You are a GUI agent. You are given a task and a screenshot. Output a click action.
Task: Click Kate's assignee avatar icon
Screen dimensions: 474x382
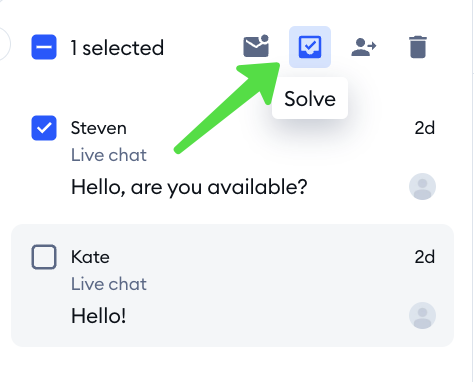(422, 315)
